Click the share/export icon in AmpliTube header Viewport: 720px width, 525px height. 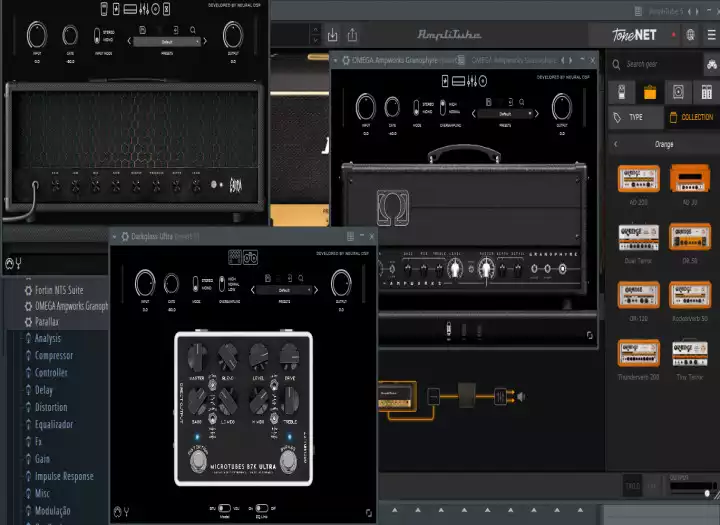coord(352,35)
